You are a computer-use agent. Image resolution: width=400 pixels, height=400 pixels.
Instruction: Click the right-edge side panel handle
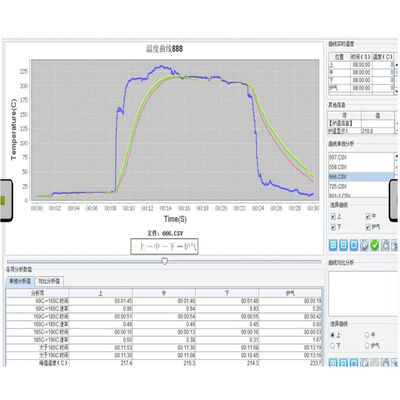click(x=394, y=200)
